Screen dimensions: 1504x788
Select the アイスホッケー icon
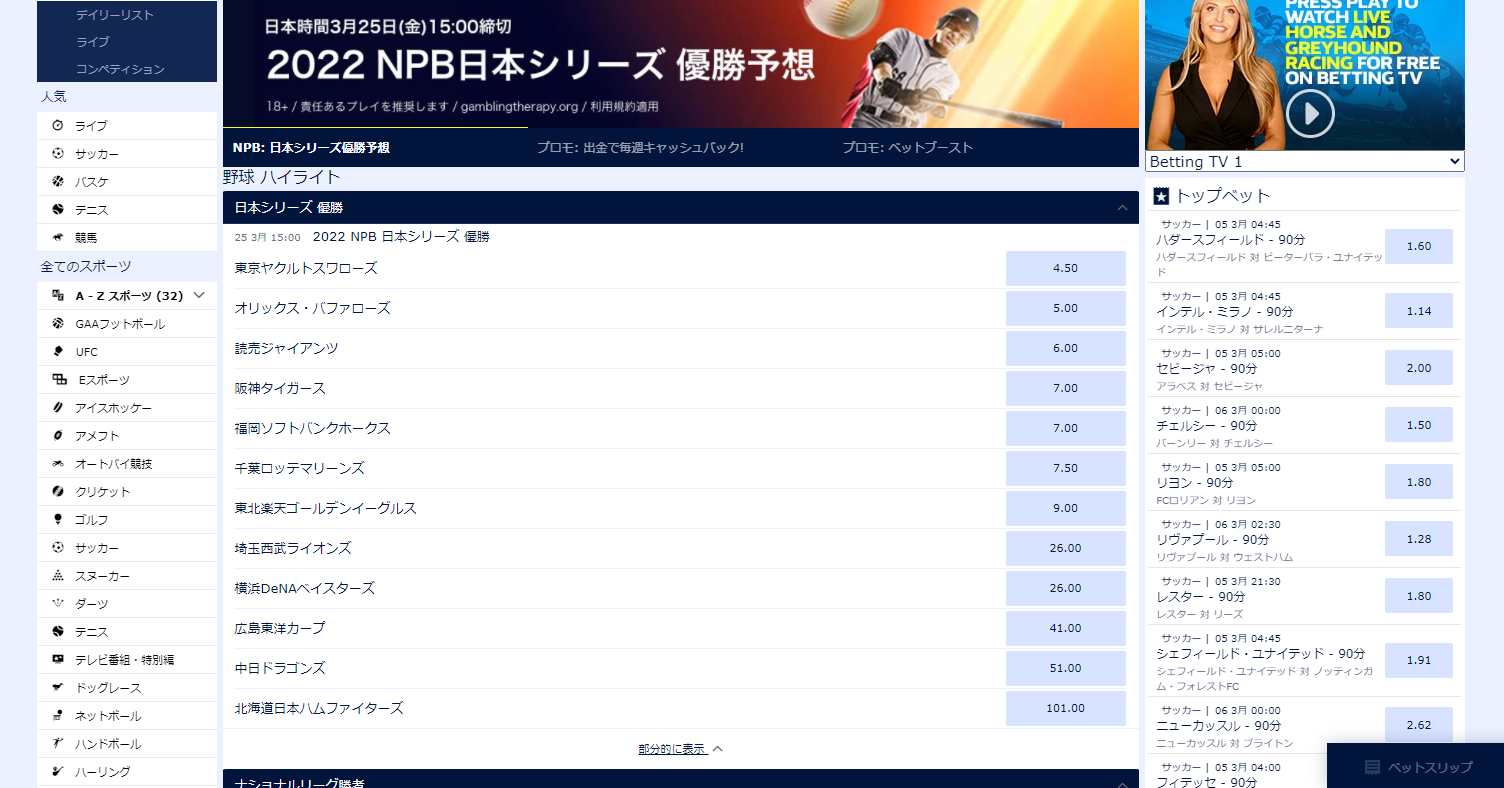pyautogui.click(x=57, y=408)
